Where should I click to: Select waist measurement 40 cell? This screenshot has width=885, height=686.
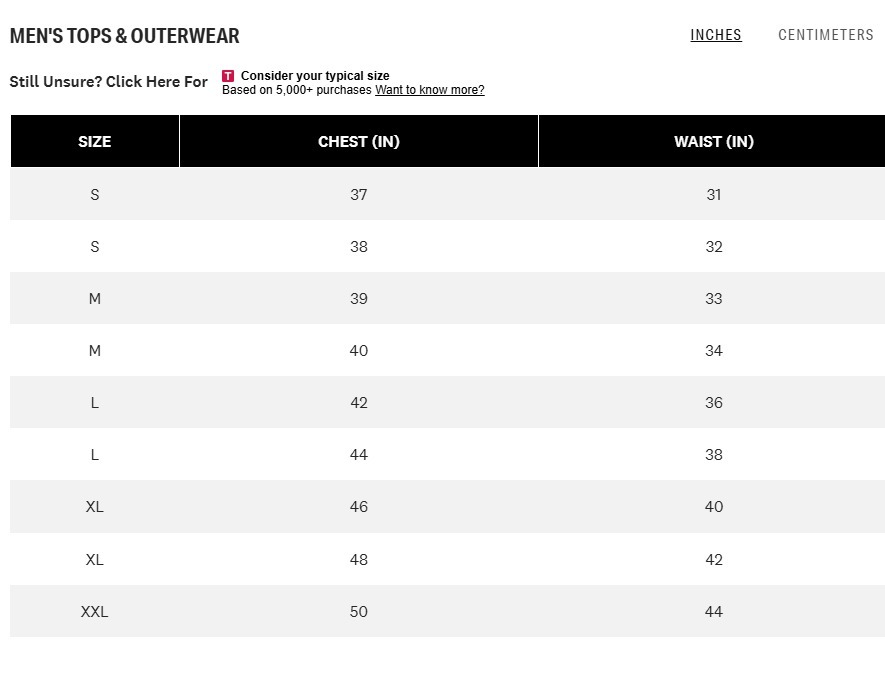point(713,507)
